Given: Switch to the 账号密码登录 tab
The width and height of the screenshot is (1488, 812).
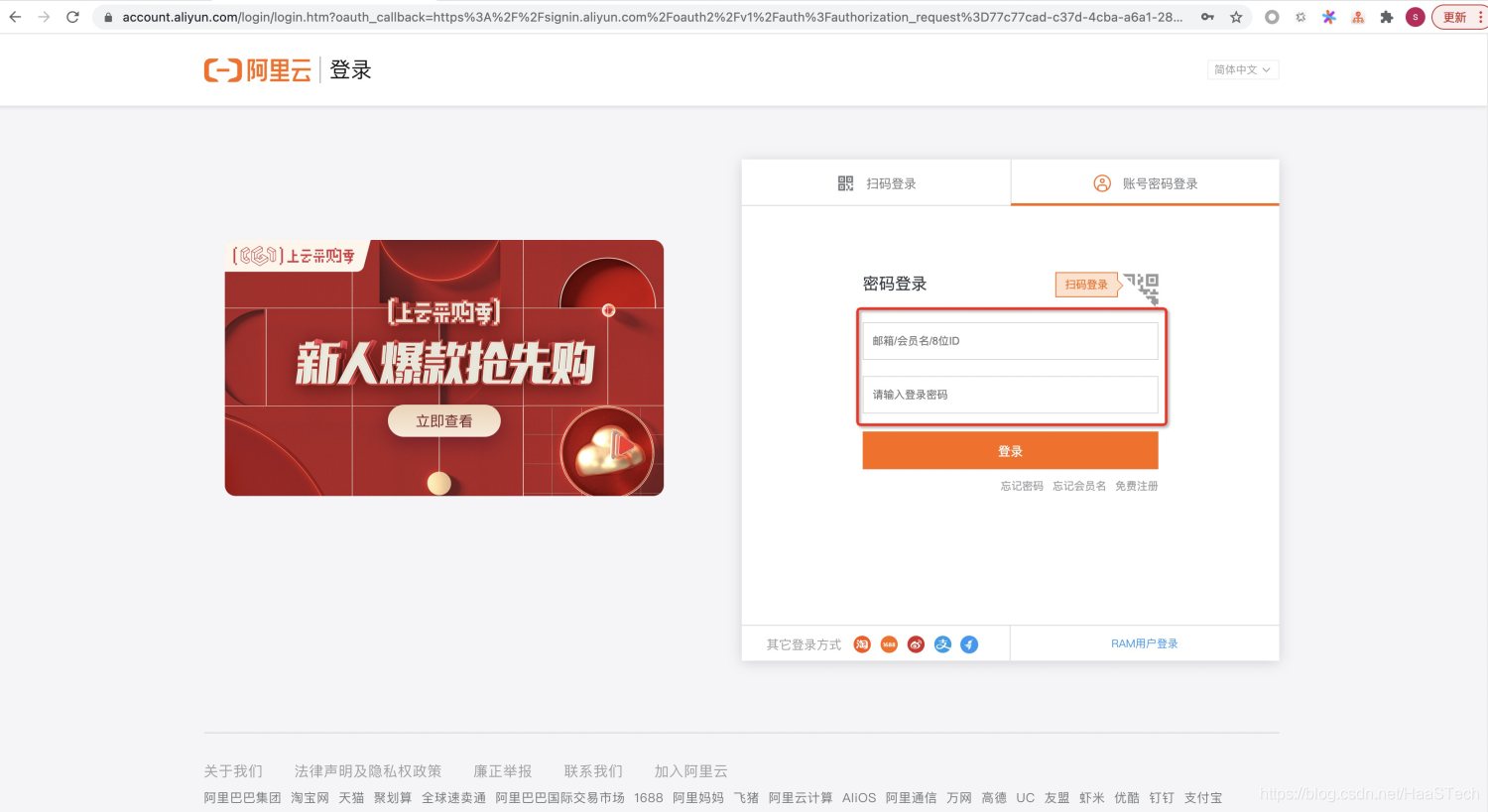Looking at the screenshot, I should (x=1145, y=183).
